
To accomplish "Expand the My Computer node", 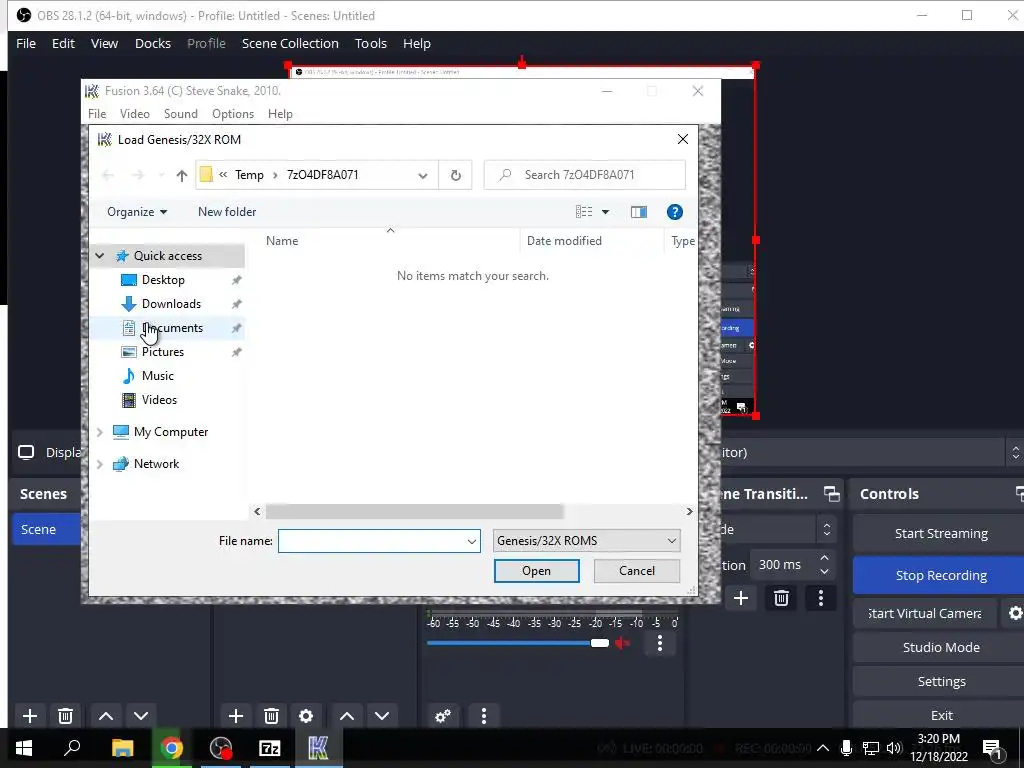I will coord(99,432).
